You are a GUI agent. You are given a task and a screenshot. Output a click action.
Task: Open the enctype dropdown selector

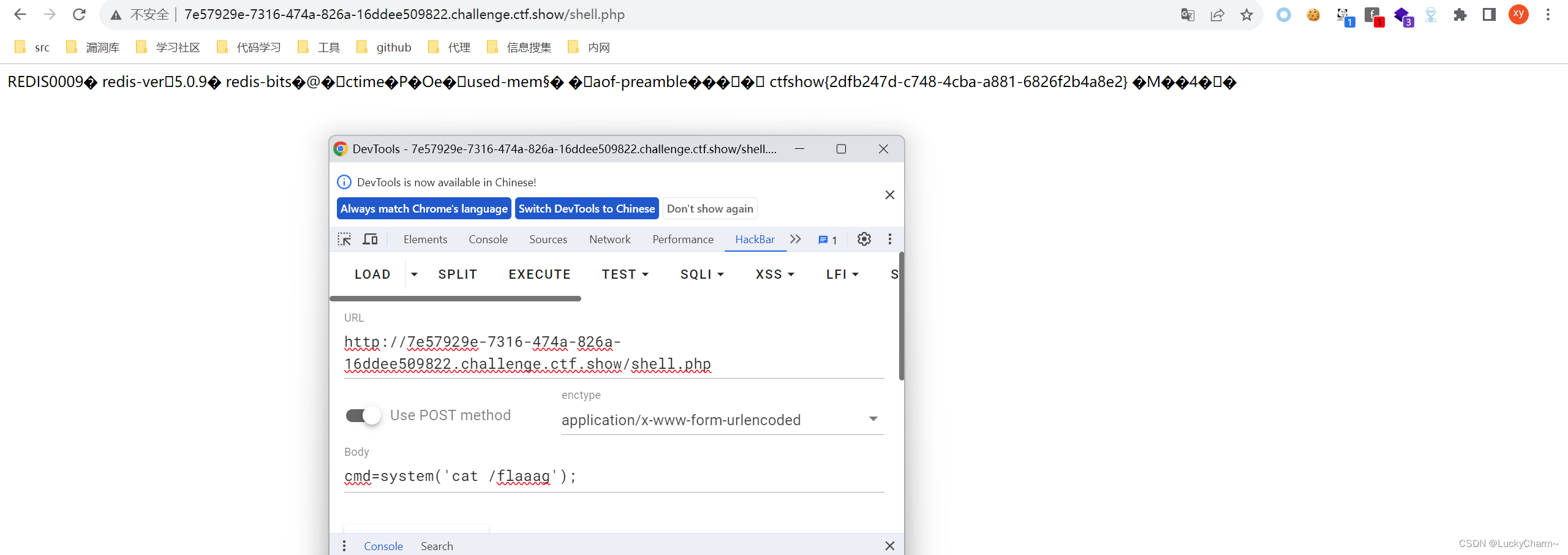[x=723, y=420]
